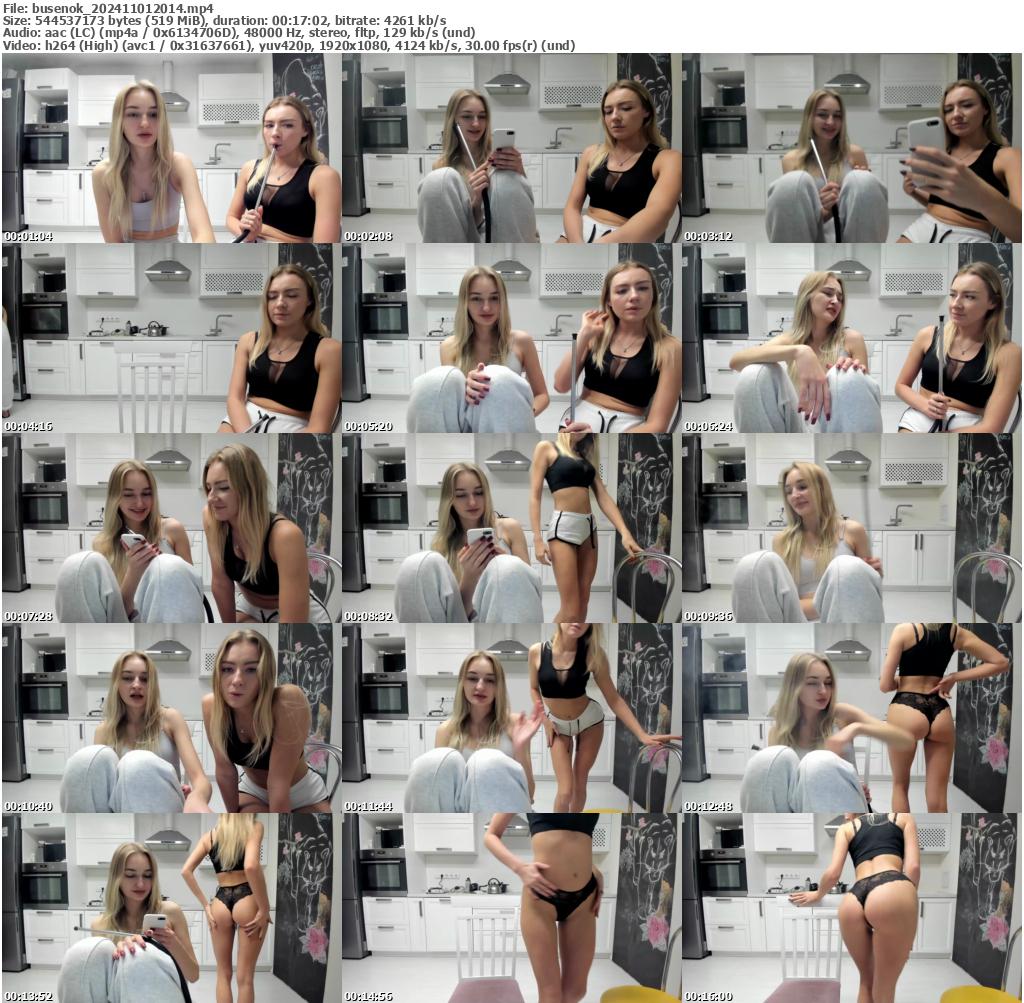Open the thumbnail at timestamp 00:02:08
The height and width of the screenshot is (1003, 1024).
512,148
